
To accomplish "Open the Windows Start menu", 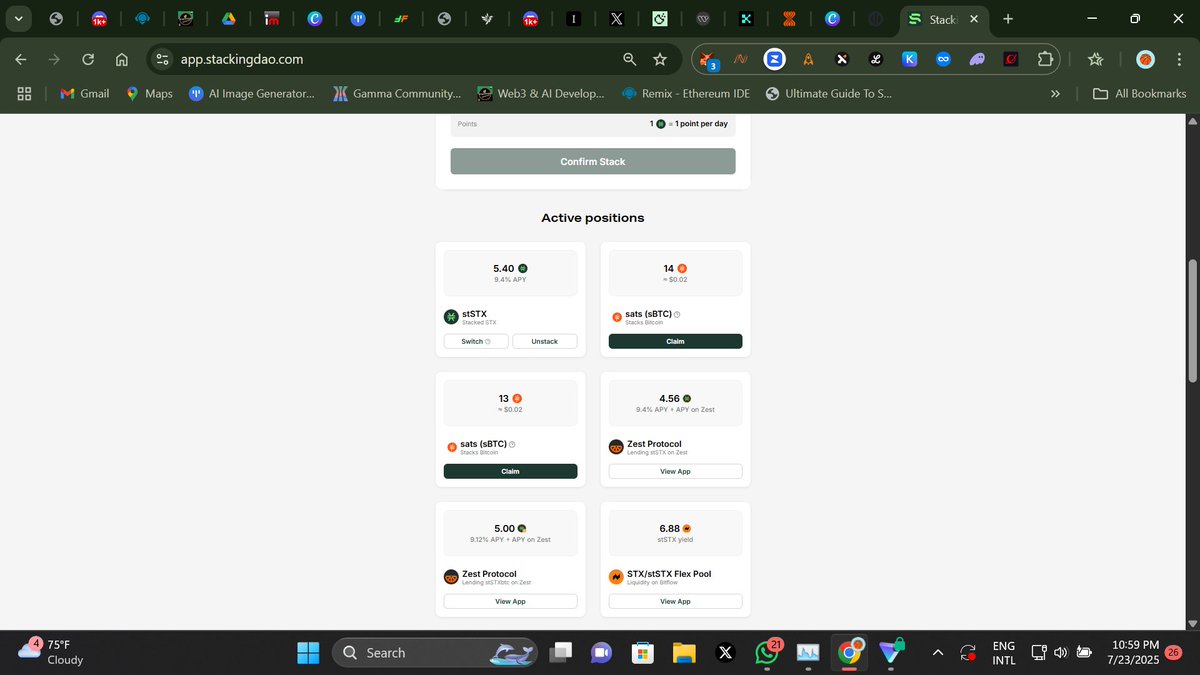I will tap(309, 652).
